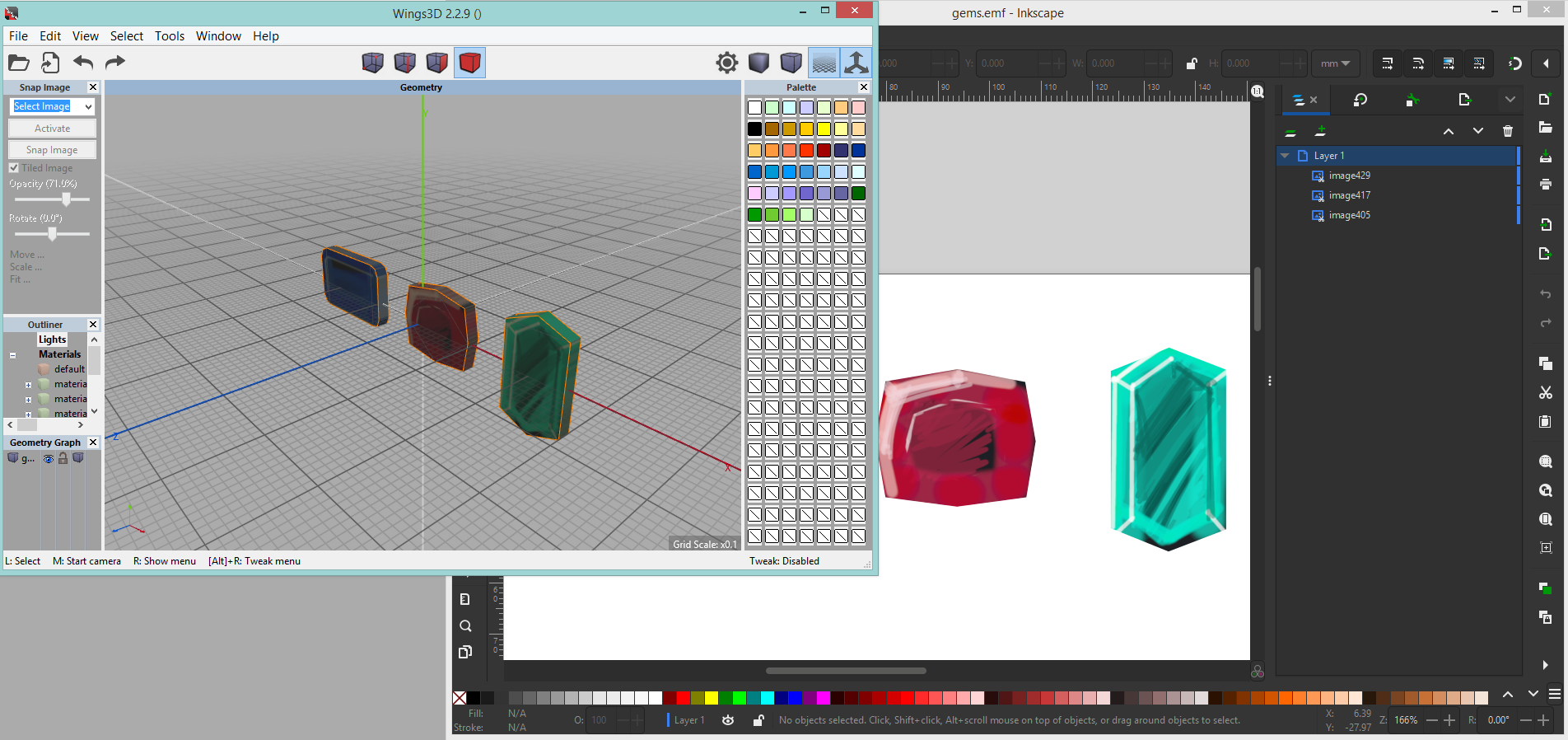Toggle the Tiled Image checkbox
Viewport: 1568px width, 740px height.
(x=14, y=167)
